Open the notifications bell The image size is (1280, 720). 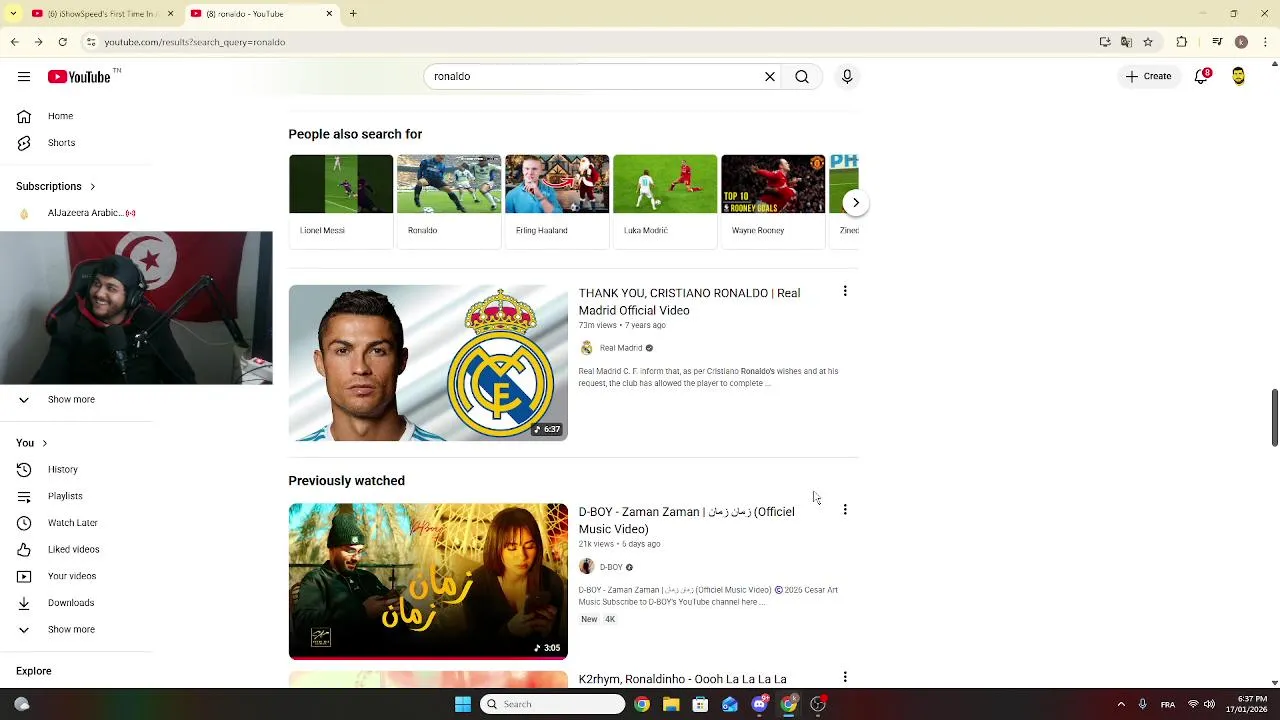click(x=1202, y=76)
